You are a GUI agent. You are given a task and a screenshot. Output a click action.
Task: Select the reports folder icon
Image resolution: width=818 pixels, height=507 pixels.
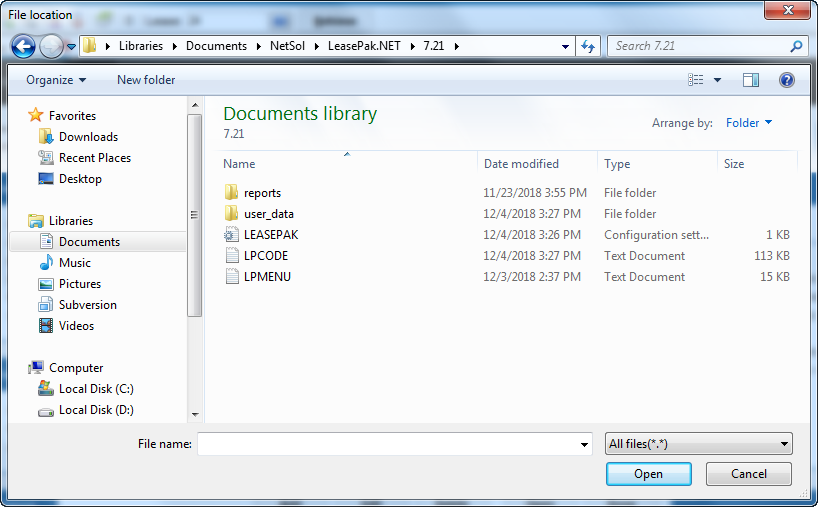tap(232, 192)
